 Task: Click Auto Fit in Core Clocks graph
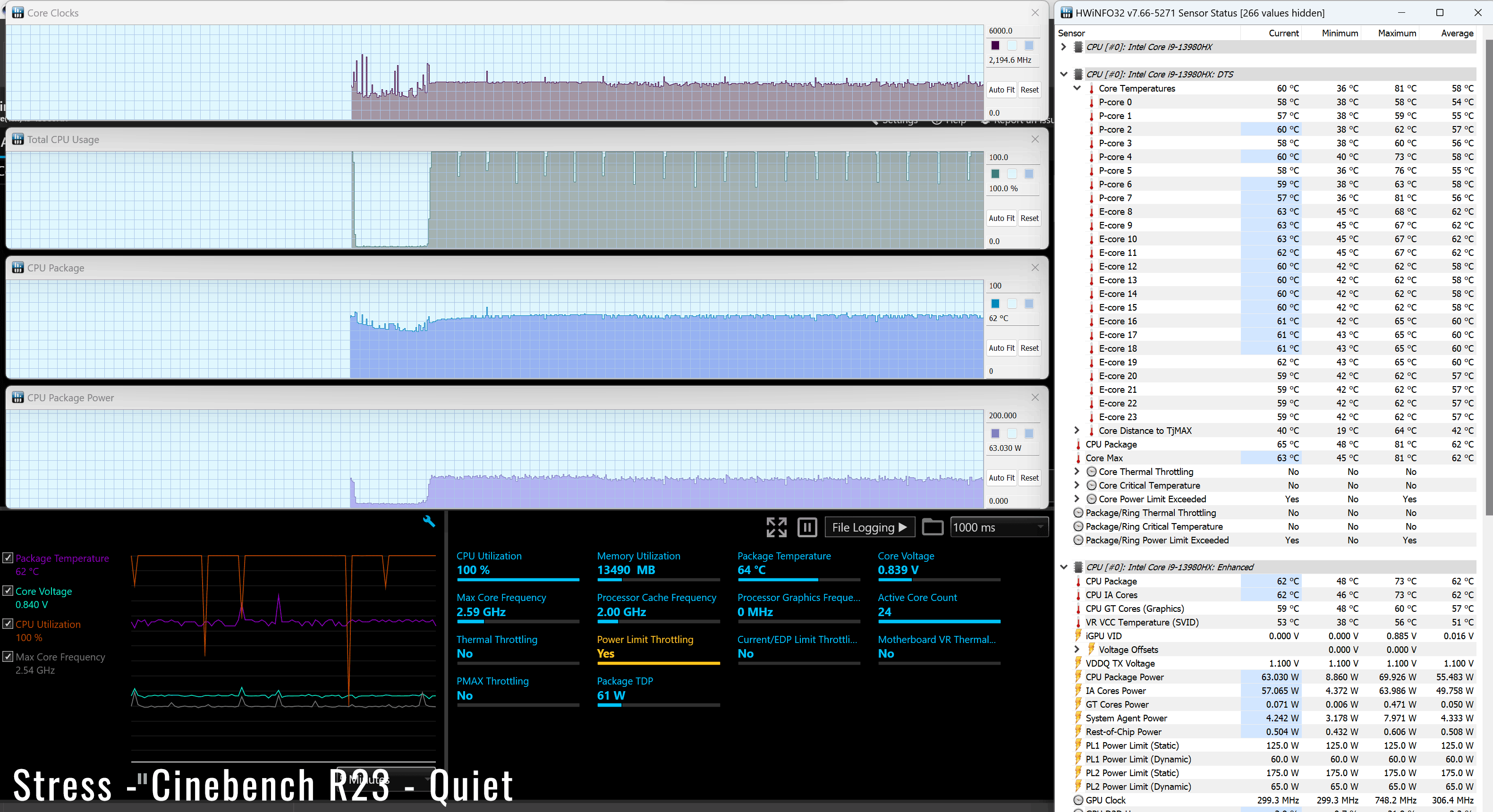coord(1001,90)
